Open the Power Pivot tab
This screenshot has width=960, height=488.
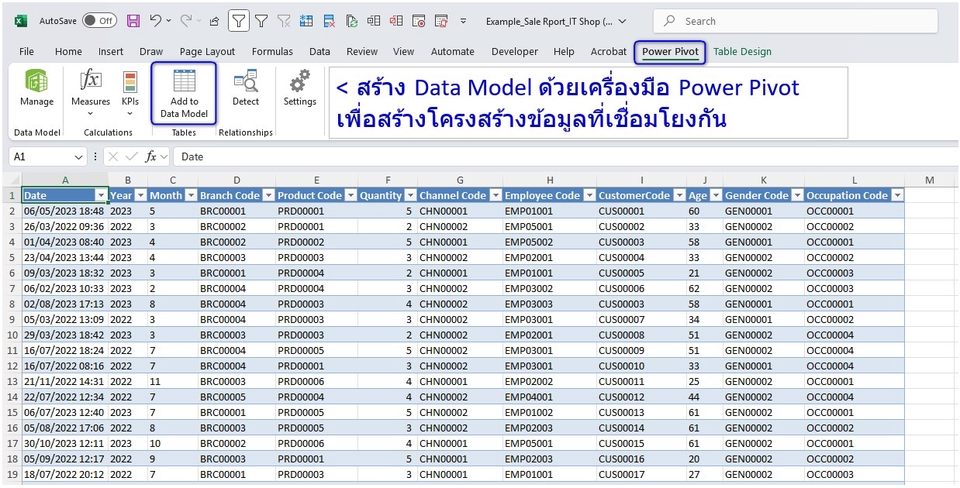pos(670,52)
